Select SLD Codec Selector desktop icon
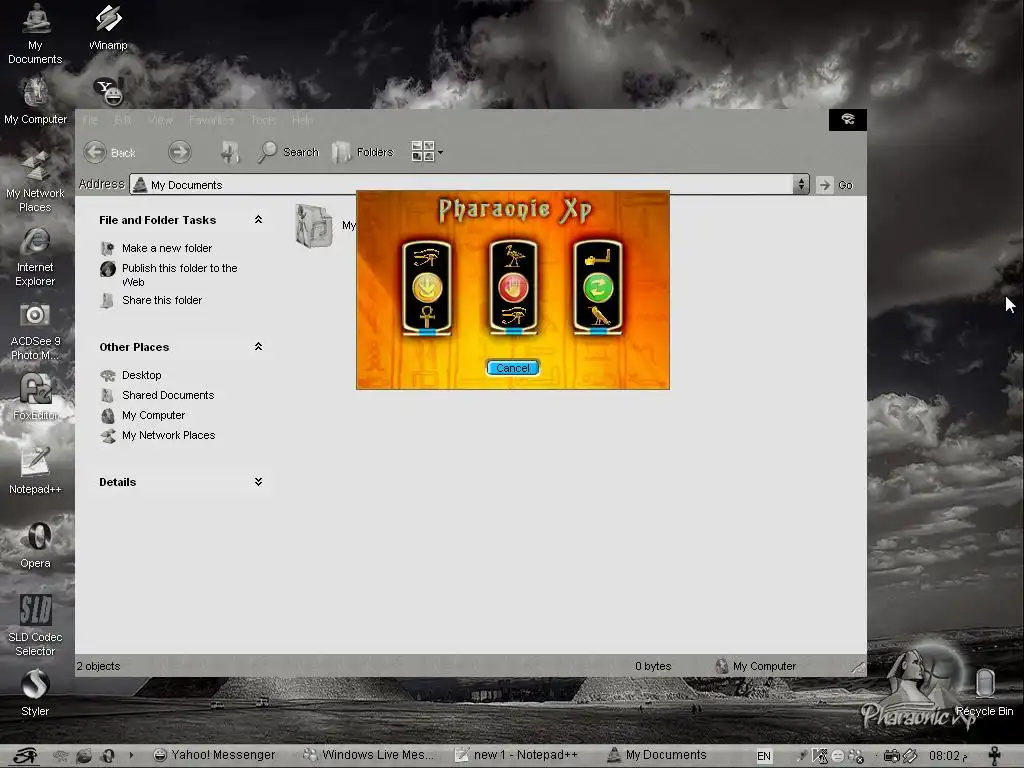This screenshot has width=1024, height=768. click(x=35, y=626)
